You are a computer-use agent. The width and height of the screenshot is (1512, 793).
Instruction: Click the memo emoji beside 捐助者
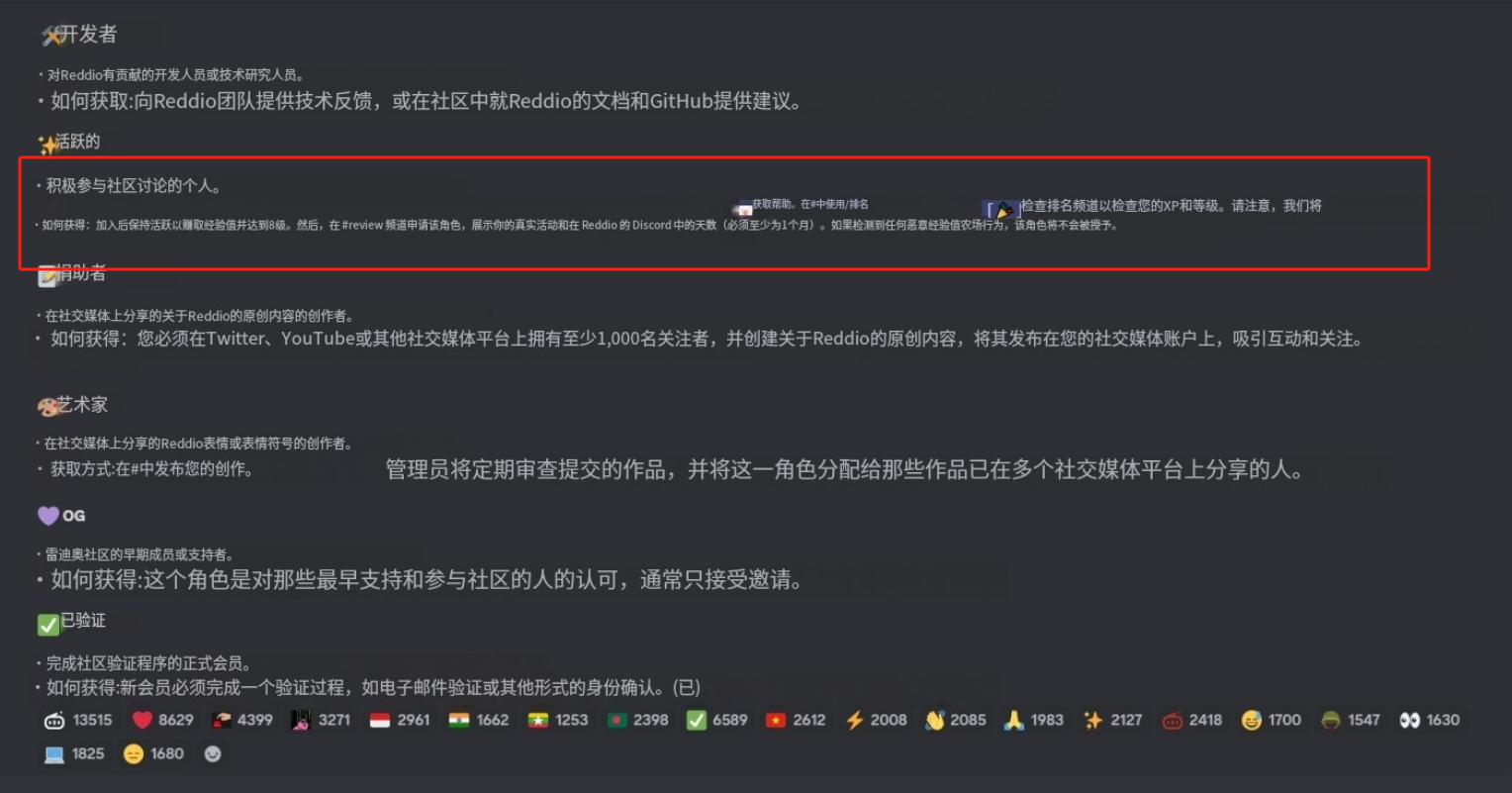click(x=47, y=277)
